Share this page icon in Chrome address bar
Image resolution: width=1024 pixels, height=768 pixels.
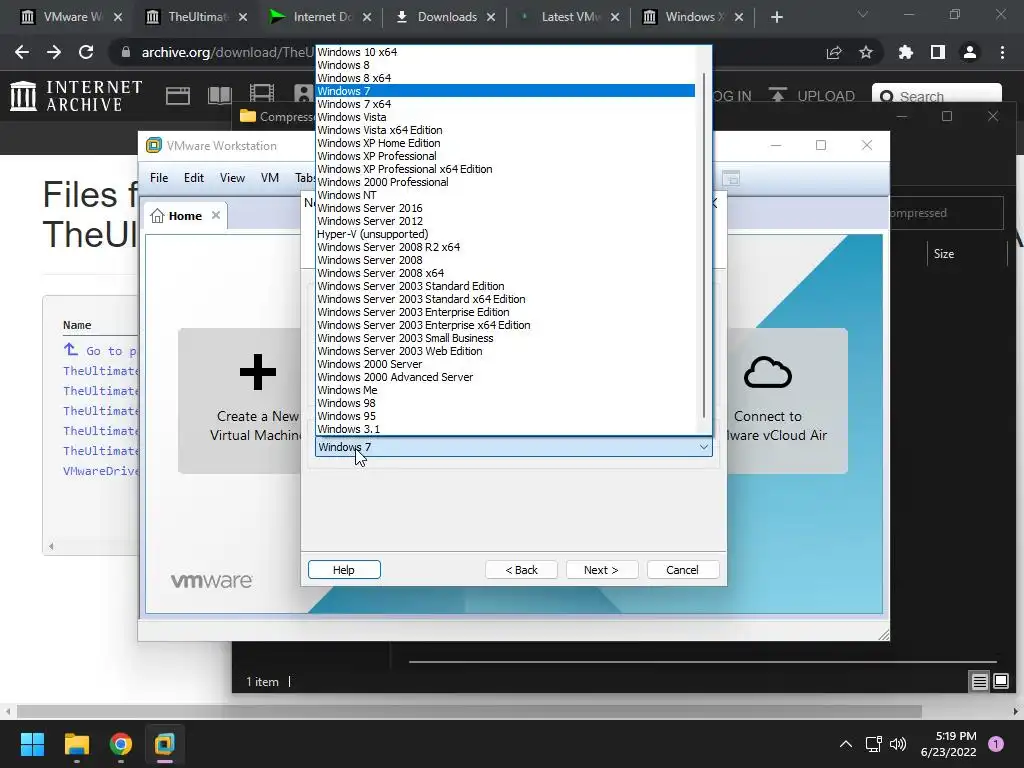coord(834,52)
